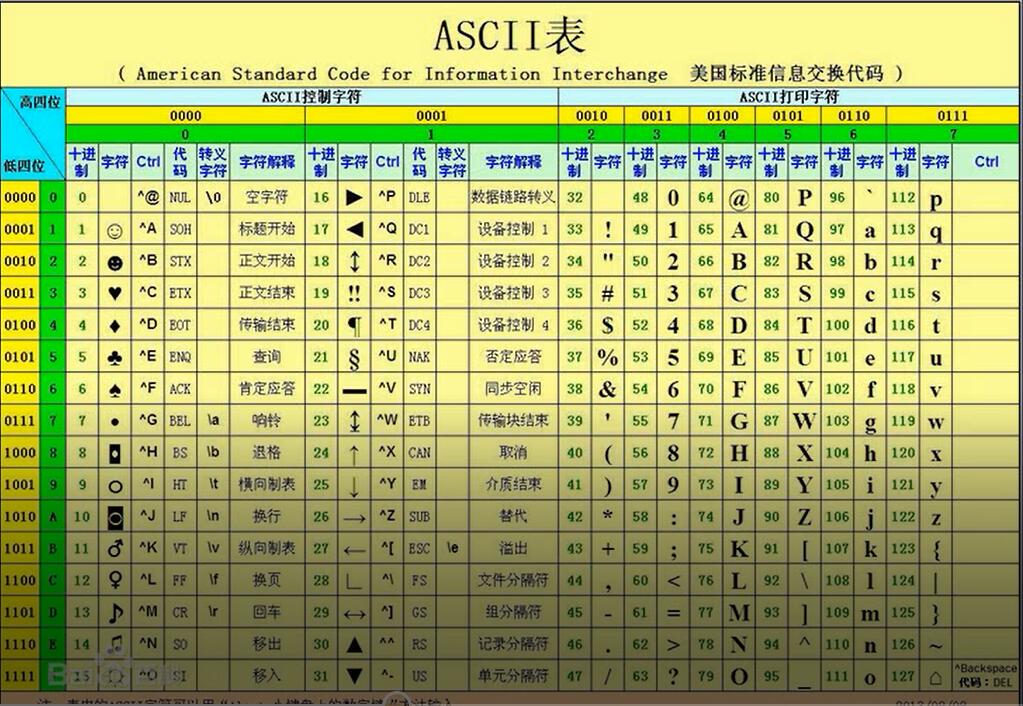Screen dimensions: 1023x706
Task: Click the "单元分隔符" description cell
Action: 513,676
